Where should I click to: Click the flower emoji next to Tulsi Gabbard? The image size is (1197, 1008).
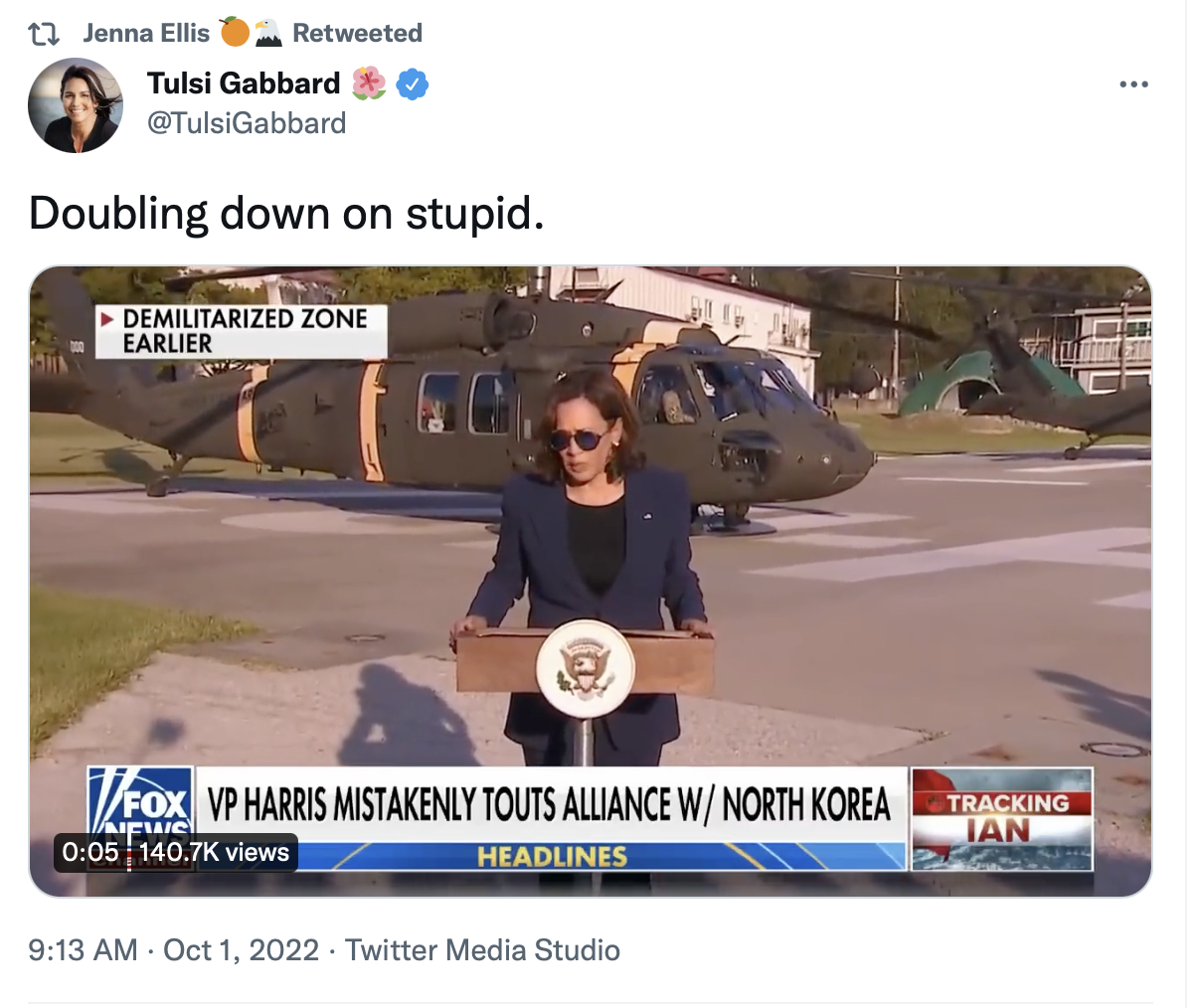pyautogui.click(x=369, y=84)
